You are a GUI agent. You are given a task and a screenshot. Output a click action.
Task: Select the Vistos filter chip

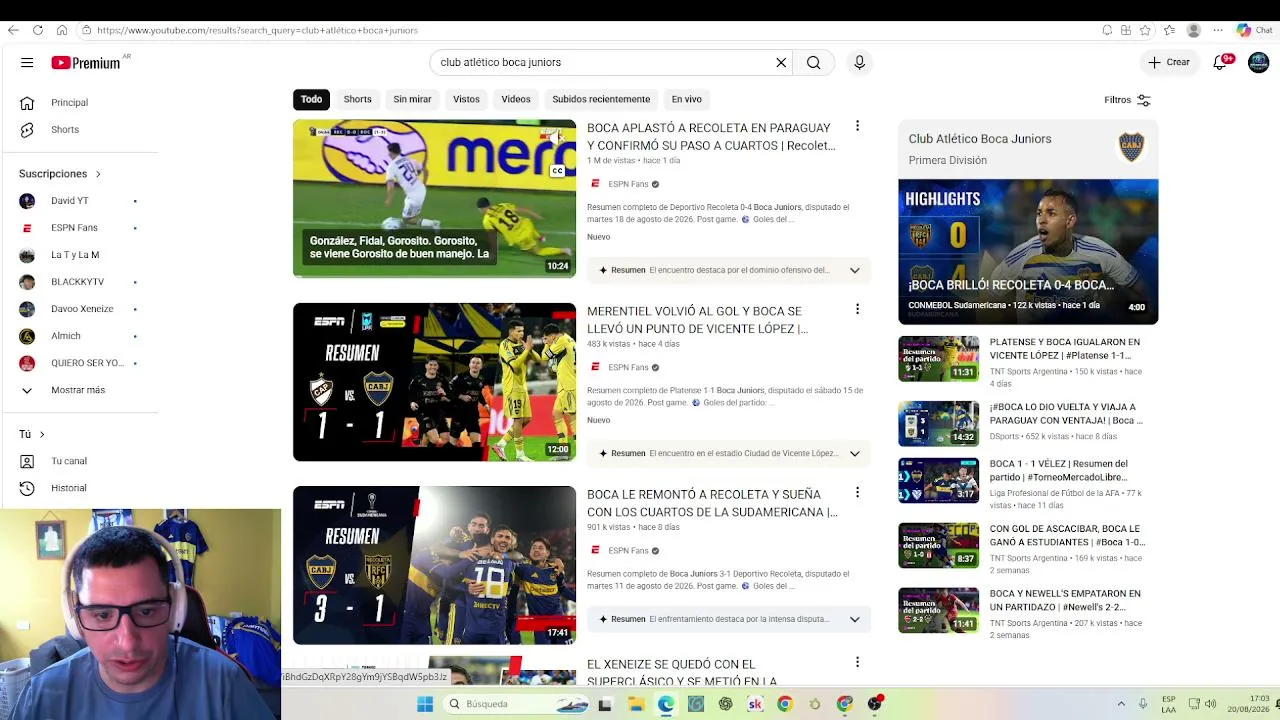[466, 99]
